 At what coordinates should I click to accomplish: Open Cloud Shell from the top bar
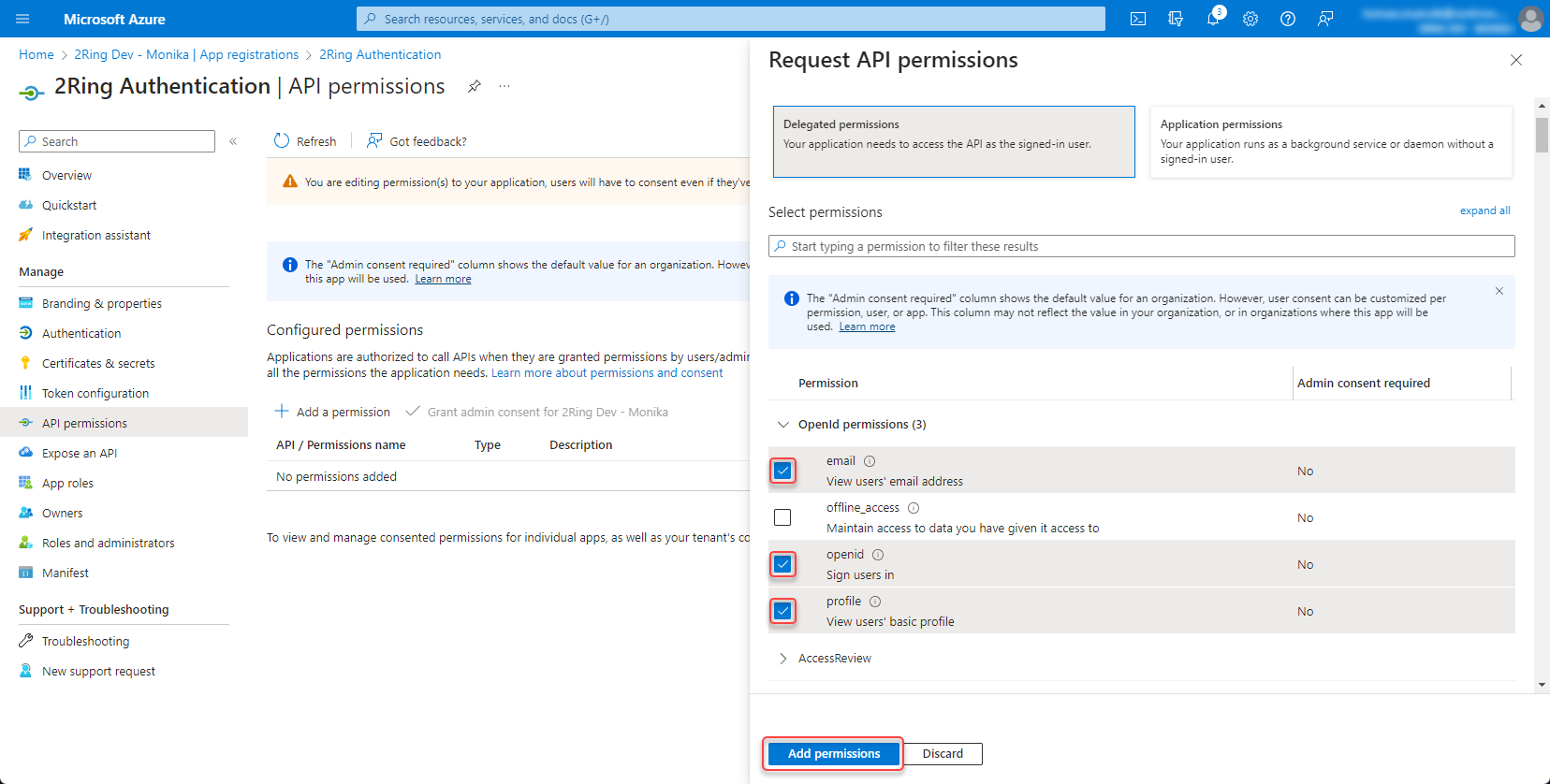click(x=1138, y=19)
